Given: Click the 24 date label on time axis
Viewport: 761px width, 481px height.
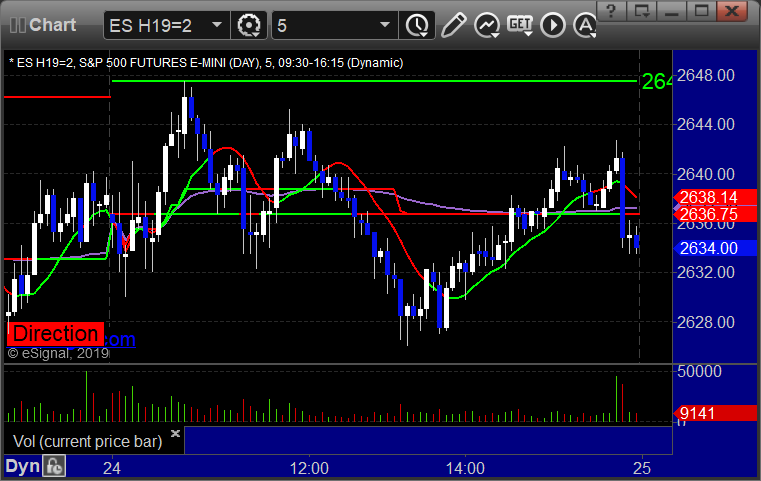Looking at the screenshot, I should [x=112, y=468].
